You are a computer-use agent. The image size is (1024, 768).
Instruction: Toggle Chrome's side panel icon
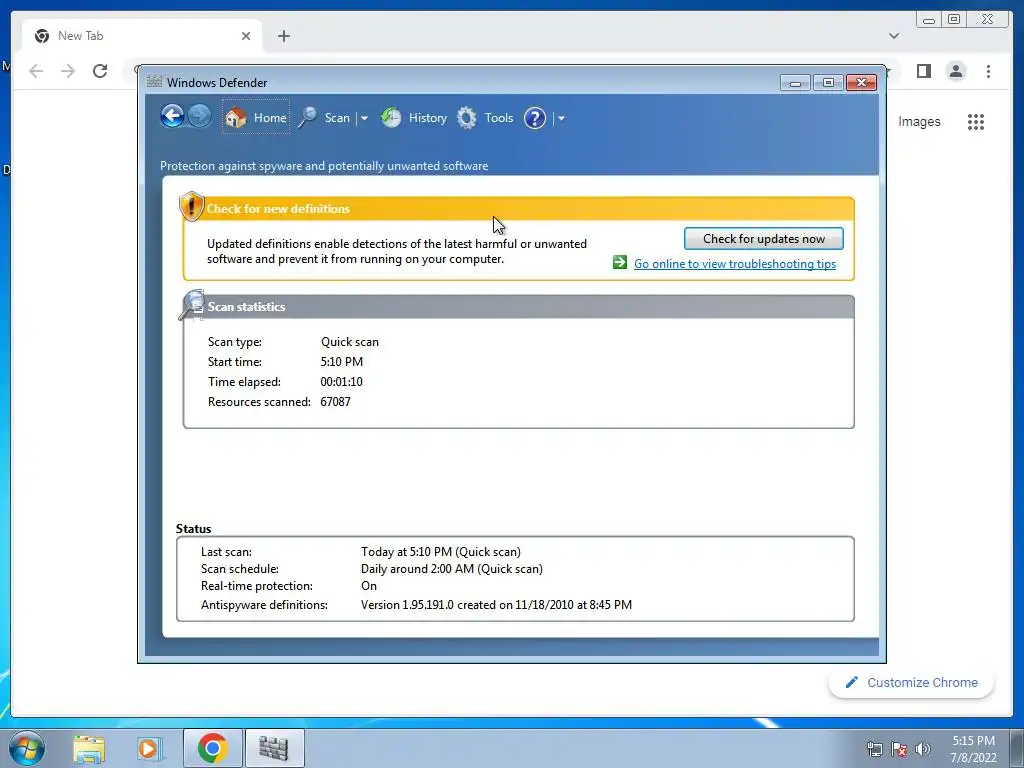[x=923, y=71]
